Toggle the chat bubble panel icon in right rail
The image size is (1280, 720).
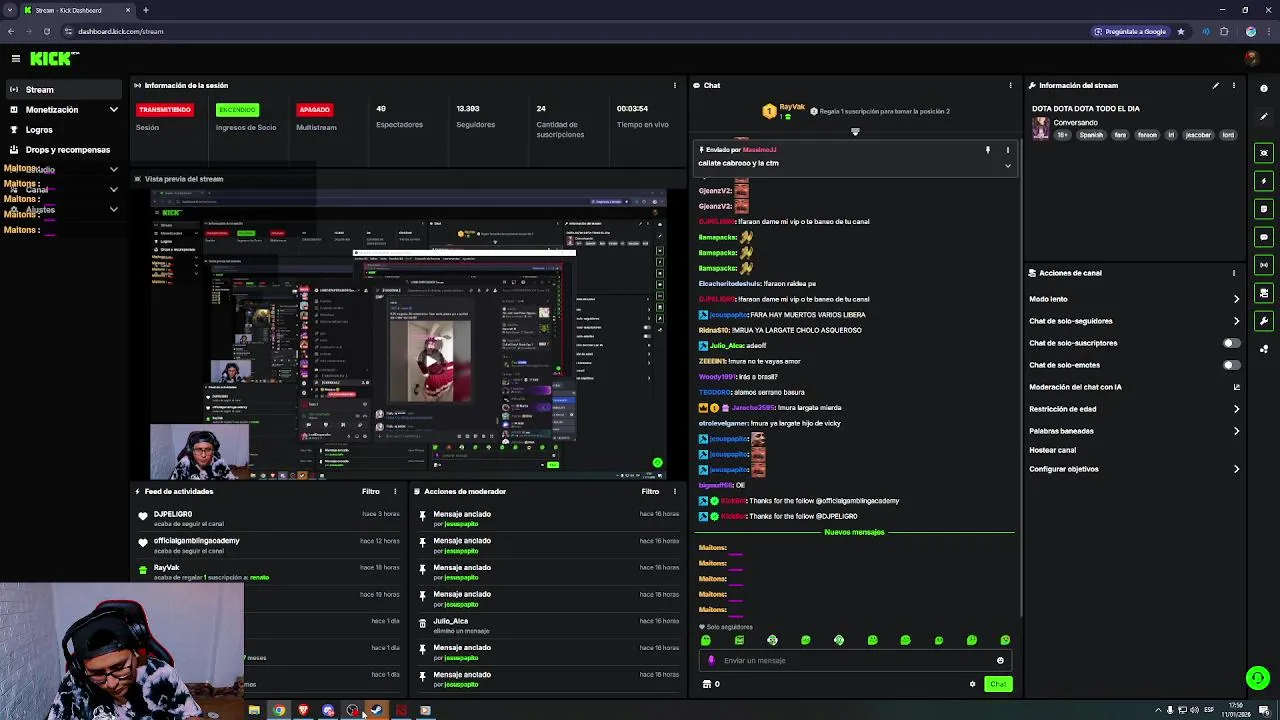pyautogui.click(x=1265, y=237)
